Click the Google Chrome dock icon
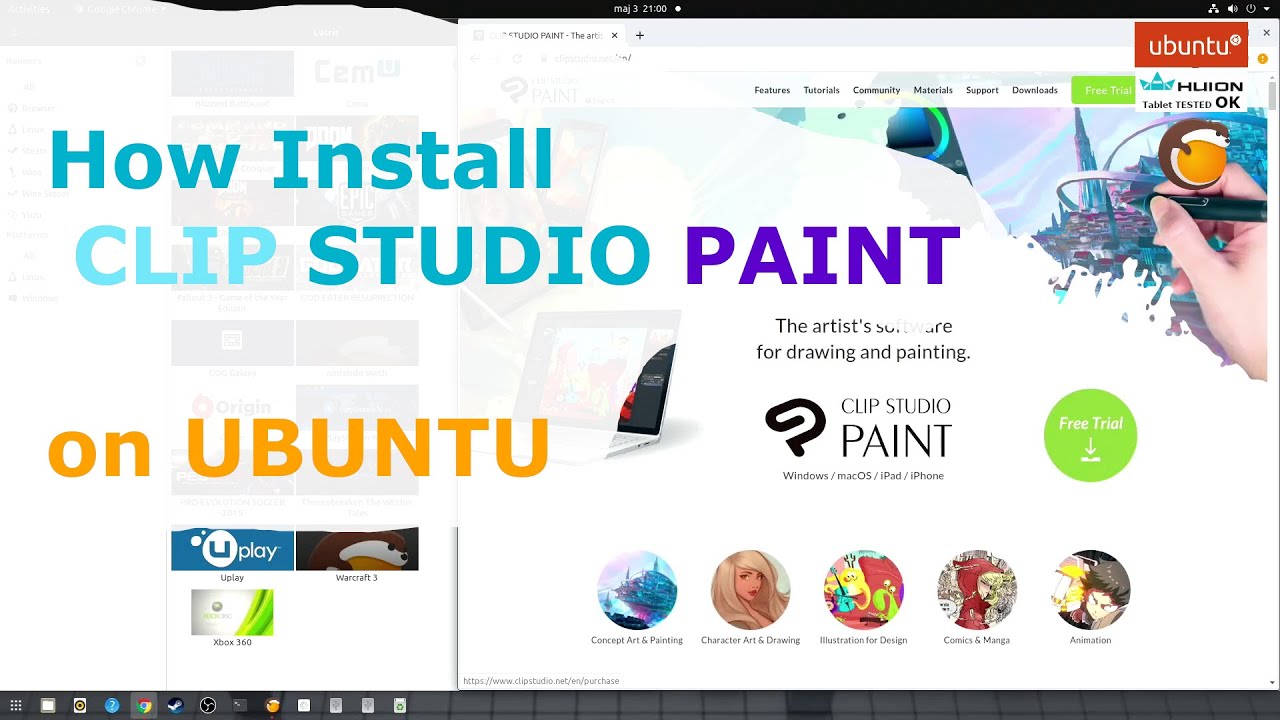Viewport: 1280px width, 720px height. coord(144,706)
